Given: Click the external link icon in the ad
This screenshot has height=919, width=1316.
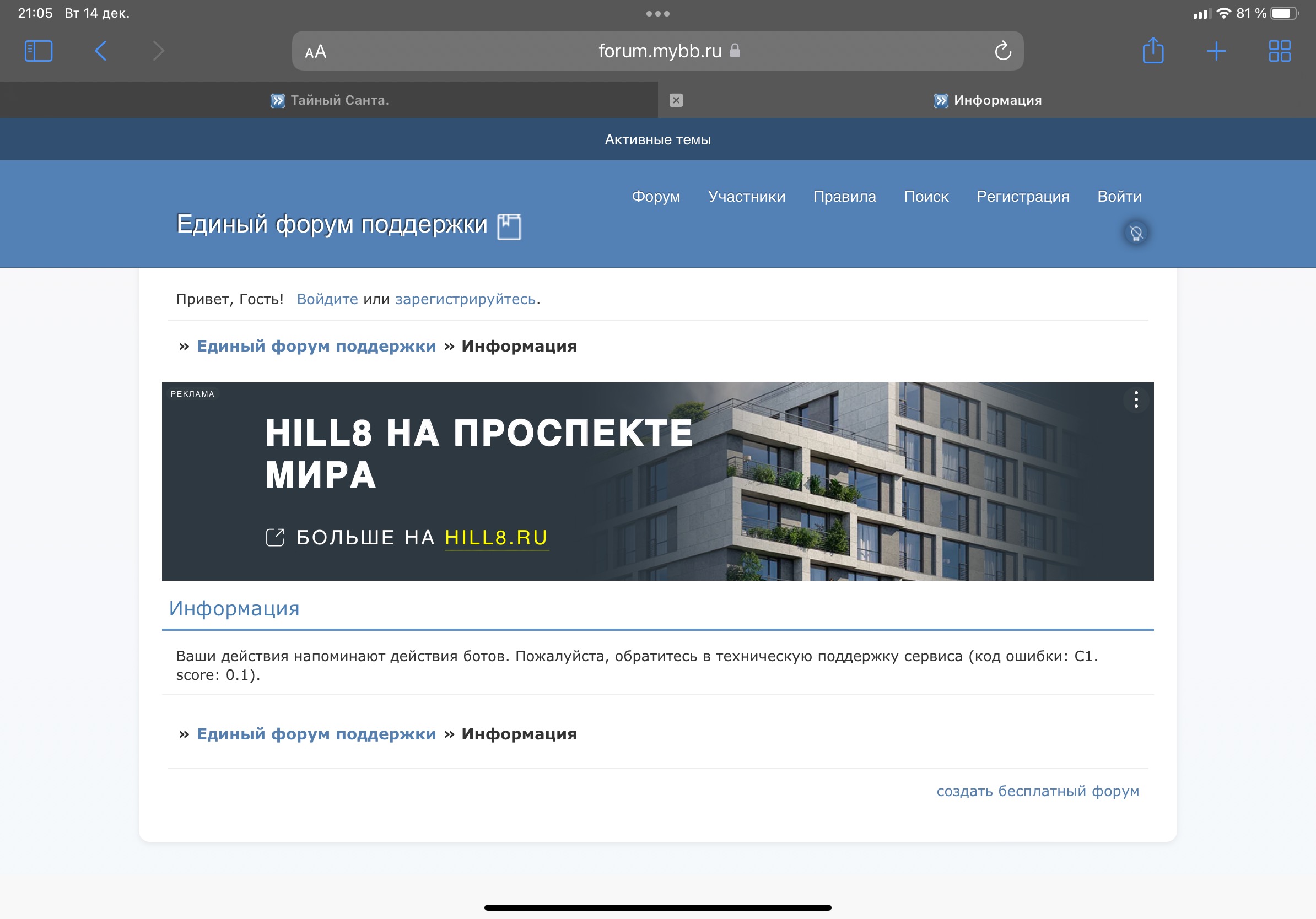Looking at the screenshot, I should point(275,537).
